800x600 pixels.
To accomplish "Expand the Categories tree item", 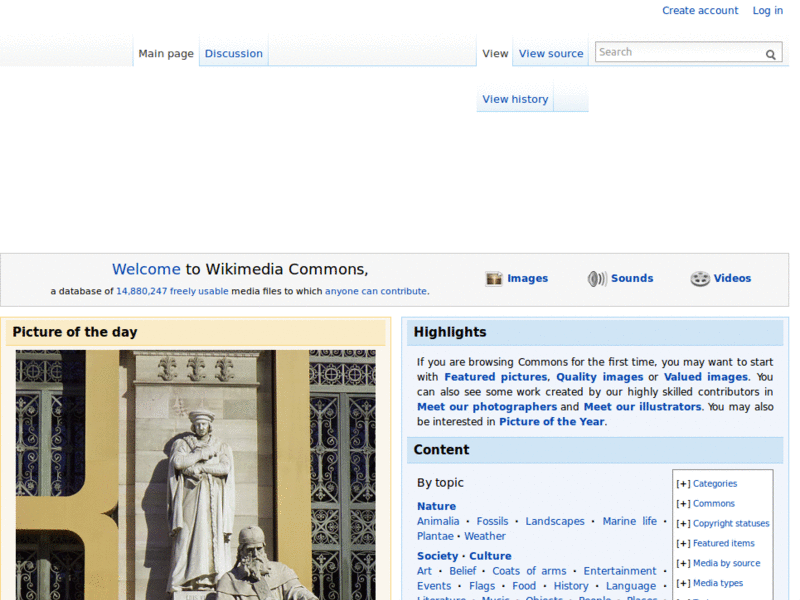I will [x=683, y=484].
